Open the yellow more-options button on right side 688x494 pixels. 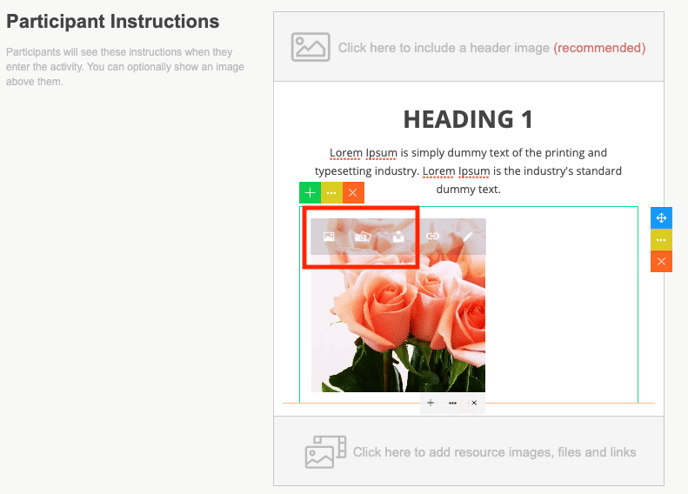coord(661,240)
